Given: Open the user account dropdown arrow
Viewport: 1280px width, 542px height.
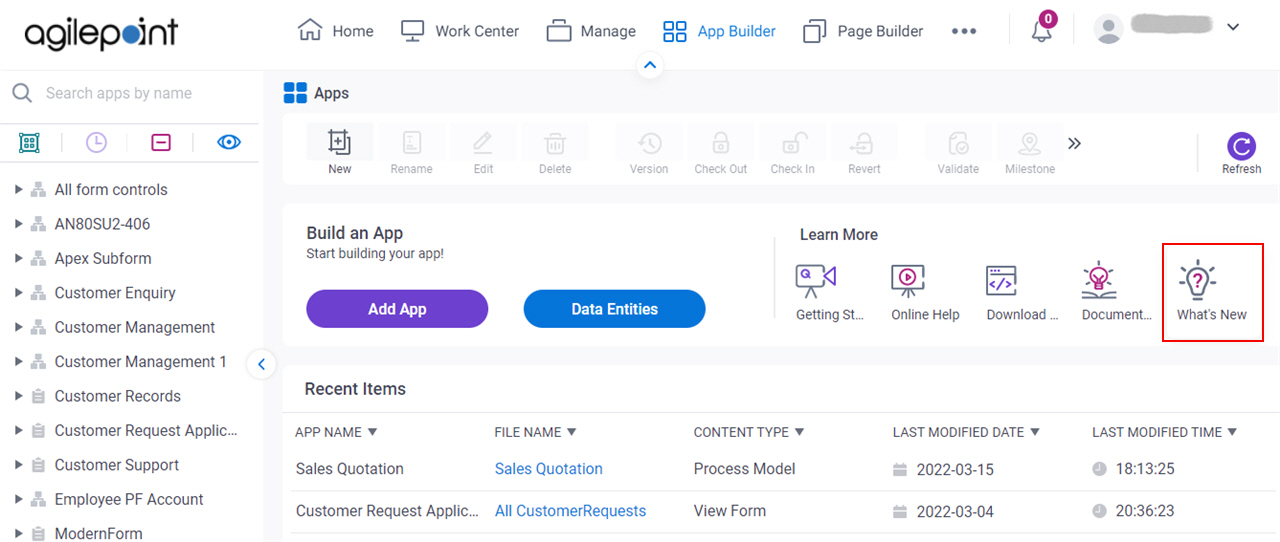Looking at the screenshot, I should pos(1232,27).
